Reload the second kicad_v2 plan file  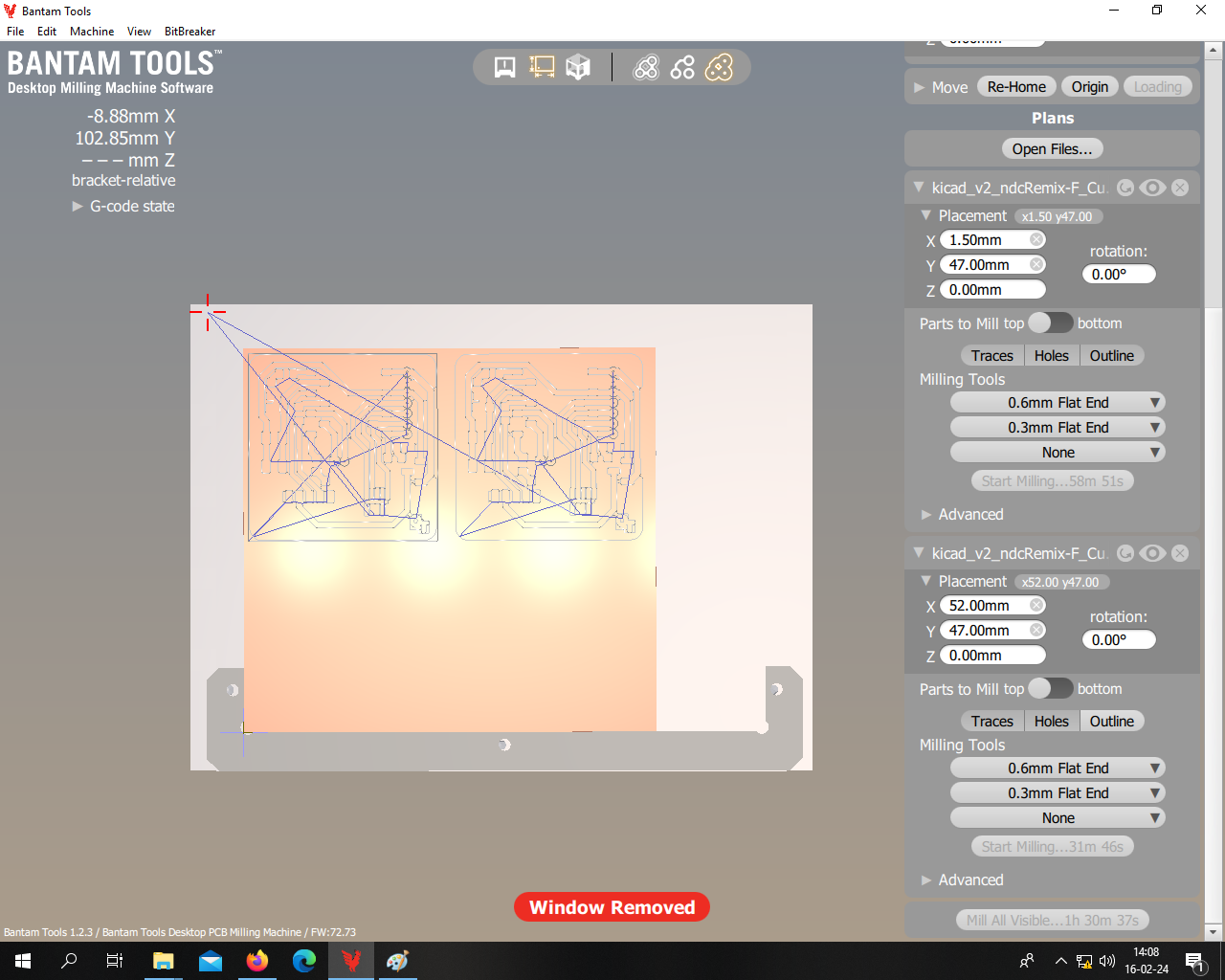click(x=1126, y=553)
